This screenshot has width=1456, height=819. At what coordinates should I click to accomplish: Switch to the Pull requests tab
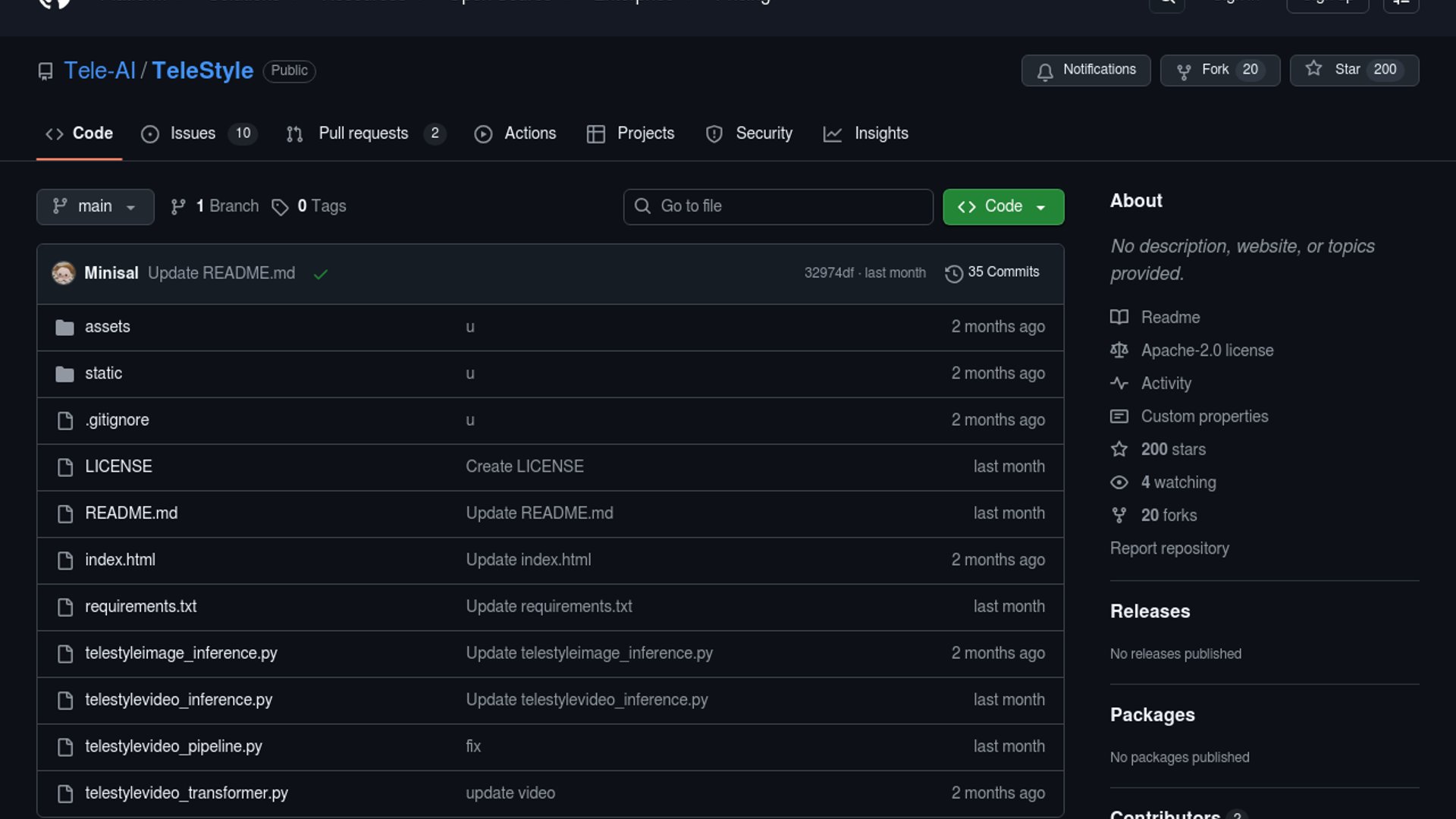pyautogui.click(x=363, y=133)
